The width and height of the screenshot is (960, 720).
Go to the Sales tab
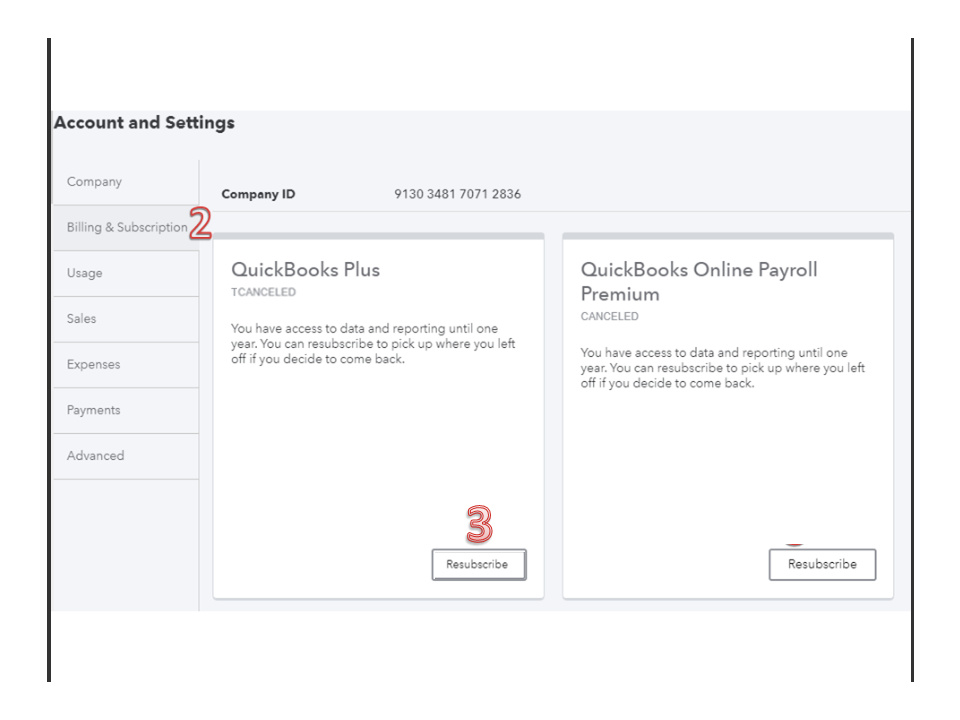[x=82, y=319]
